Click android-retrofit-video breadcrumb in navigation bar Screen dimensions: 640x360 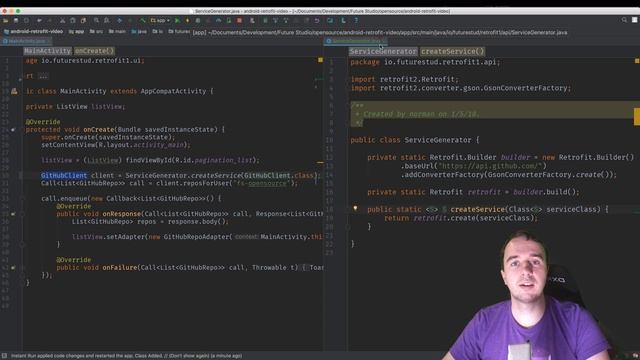[x=33, y=31]
